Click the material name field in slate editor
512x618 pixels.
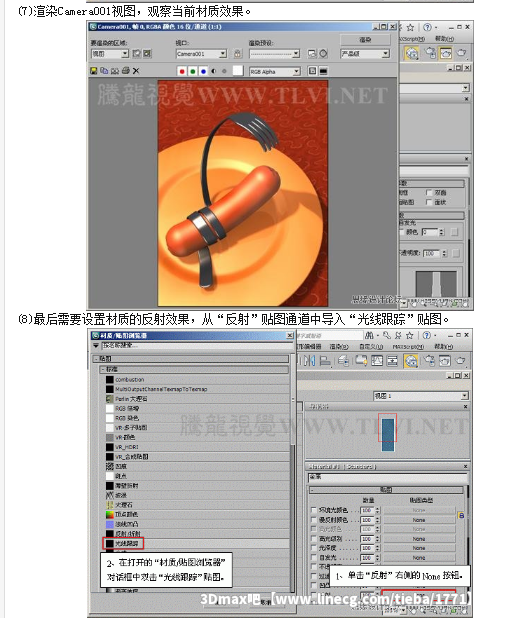point(387,478)
